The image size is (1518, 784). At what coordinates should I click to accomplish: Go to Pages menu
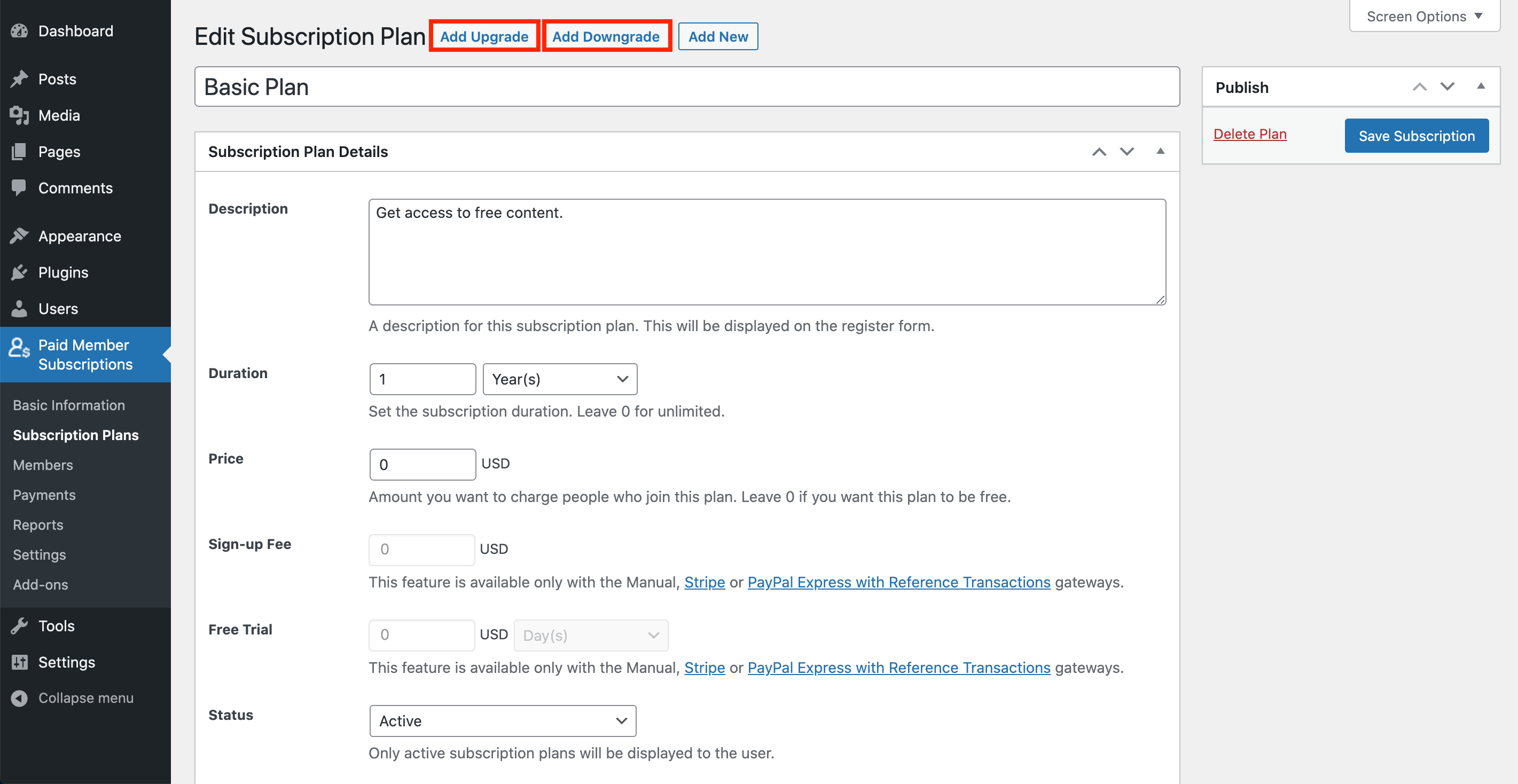(x=85, y=152)
